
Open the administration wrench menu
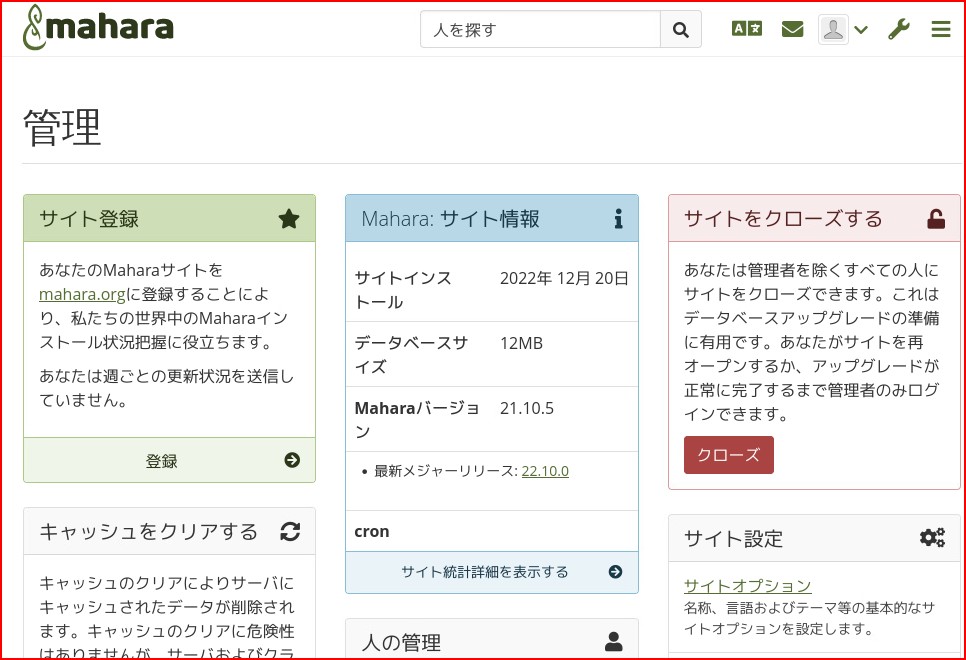(x=899, y=29)
